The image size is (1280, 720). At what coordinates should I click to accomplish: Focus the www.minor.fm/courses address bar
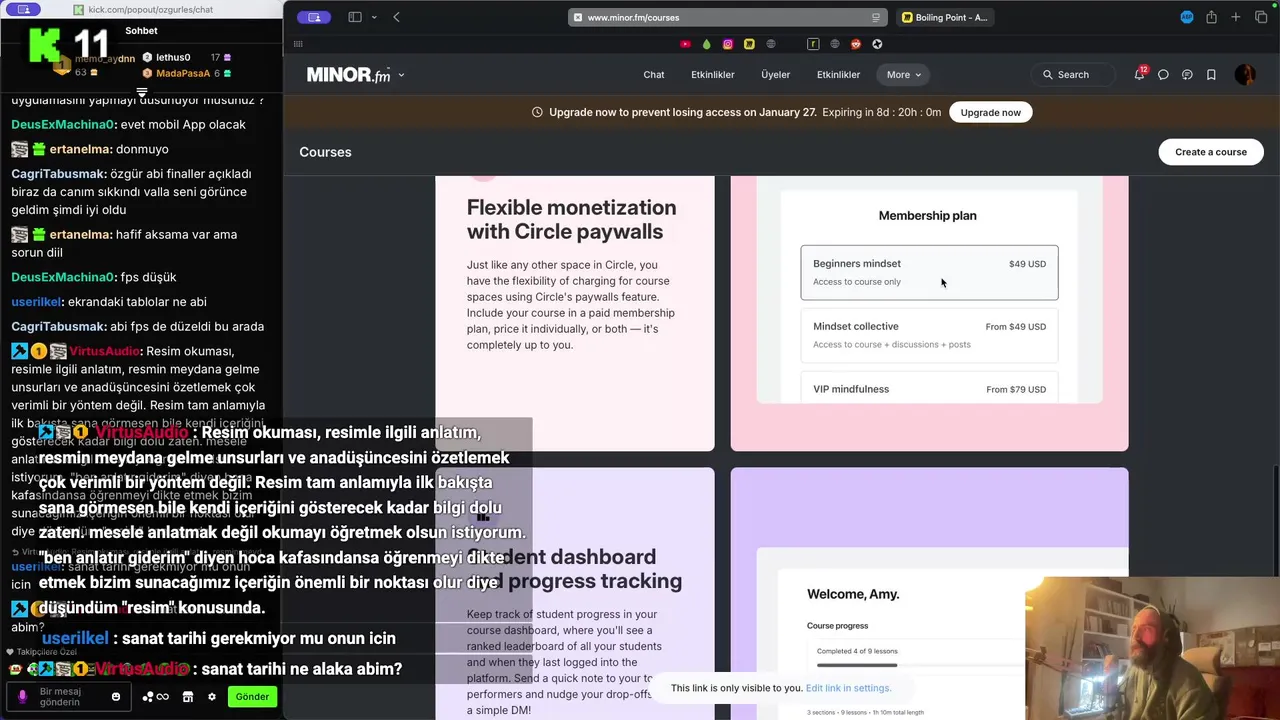point(726,17)
